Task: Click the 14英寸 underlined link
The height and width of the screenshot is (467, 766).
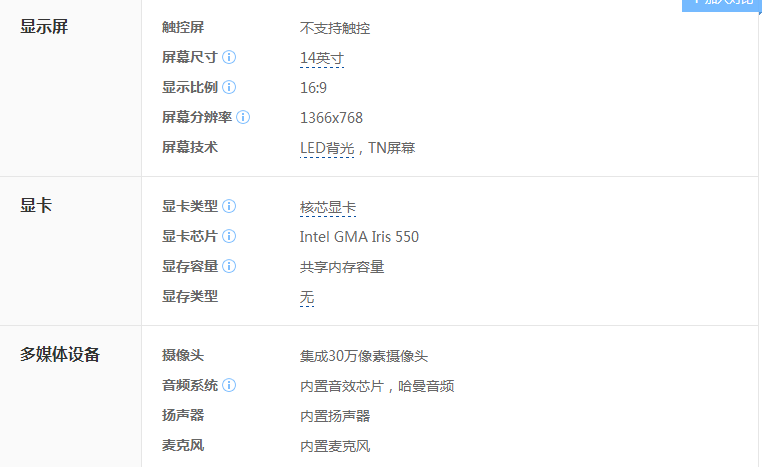Action: 322,58
